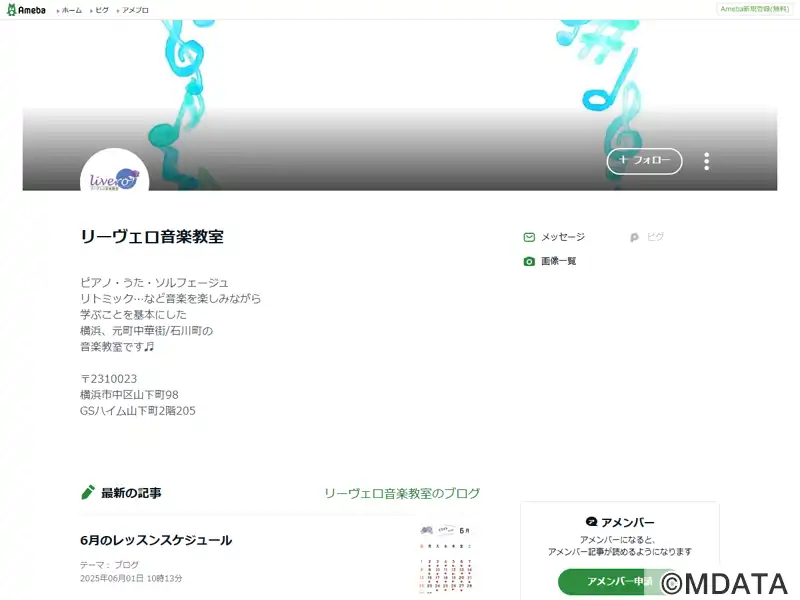Viewport: 800px width, 600px height.
Task: Click the アメンバー申請 button
Action: [x=617, y=582]
